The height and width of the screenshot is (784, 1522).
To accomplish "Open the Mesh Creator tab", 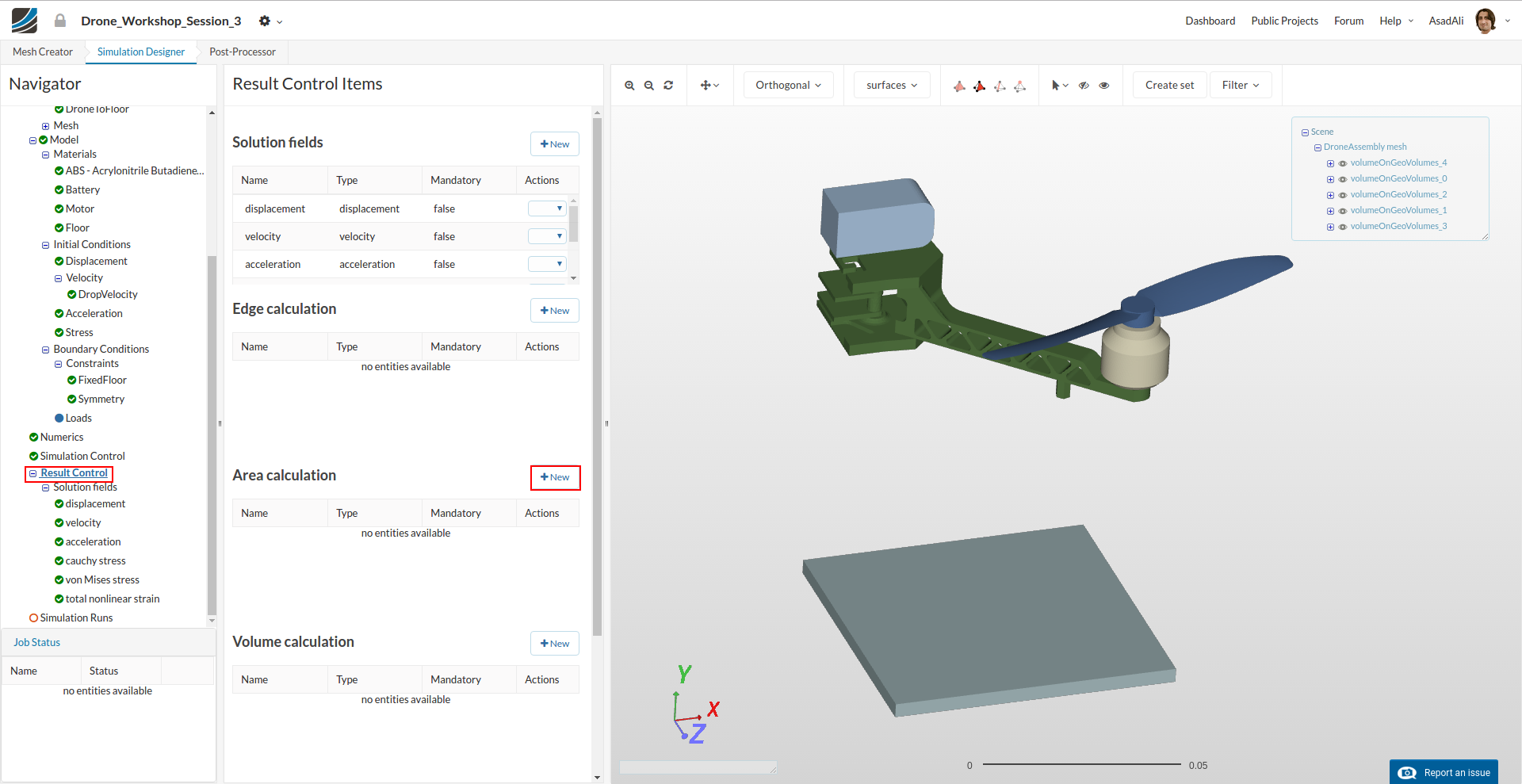I will coord(43,52).
